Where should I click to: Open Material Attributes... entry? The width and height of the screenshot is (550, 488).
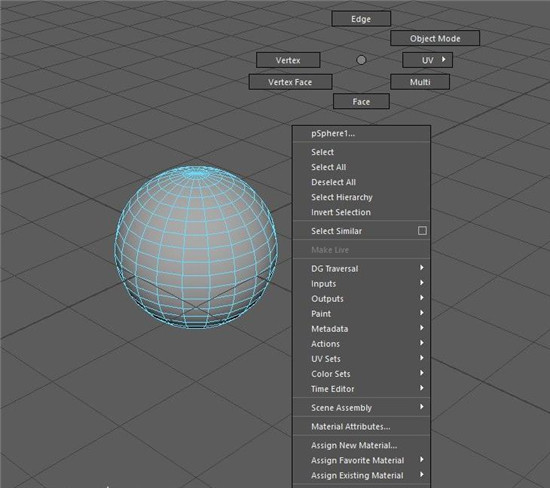[362, 427]
